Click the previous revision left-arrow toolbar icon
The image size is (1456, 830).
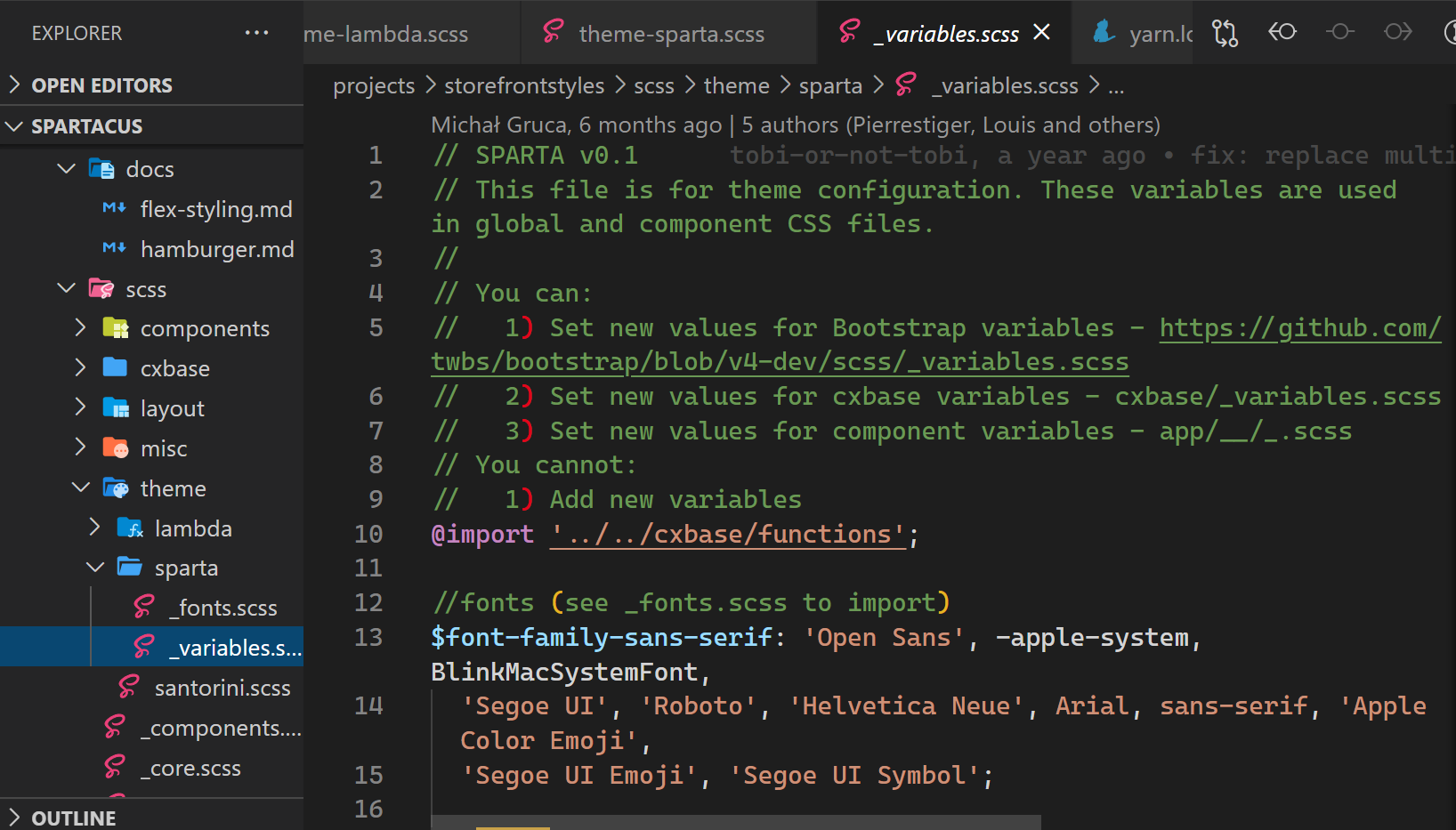point(1282,32)
